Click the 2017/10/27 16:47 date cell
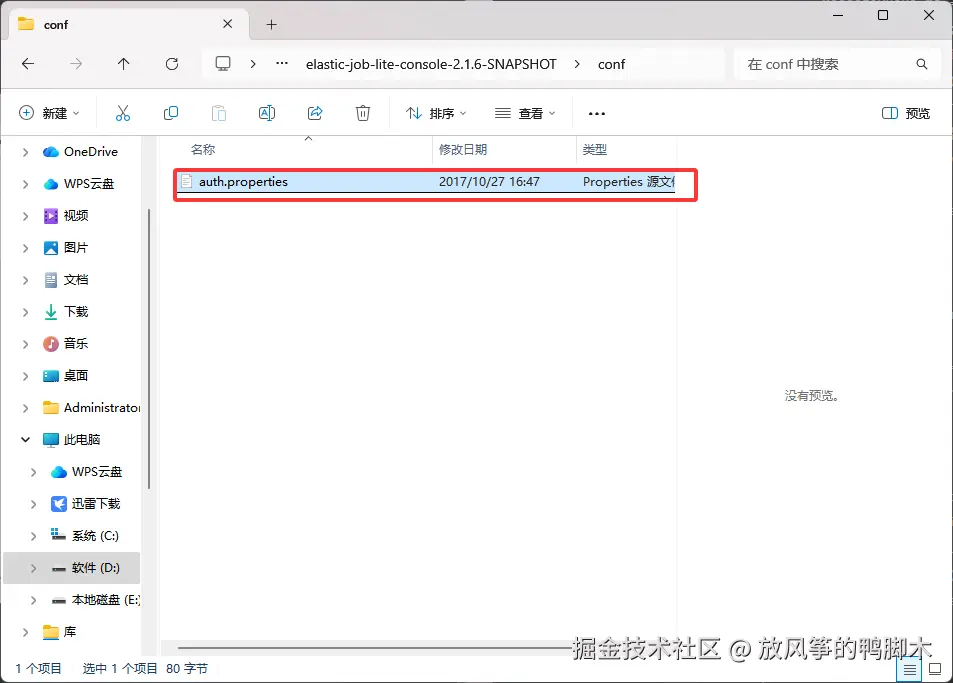Screen dimensions: 953x683 pos(489,182)
